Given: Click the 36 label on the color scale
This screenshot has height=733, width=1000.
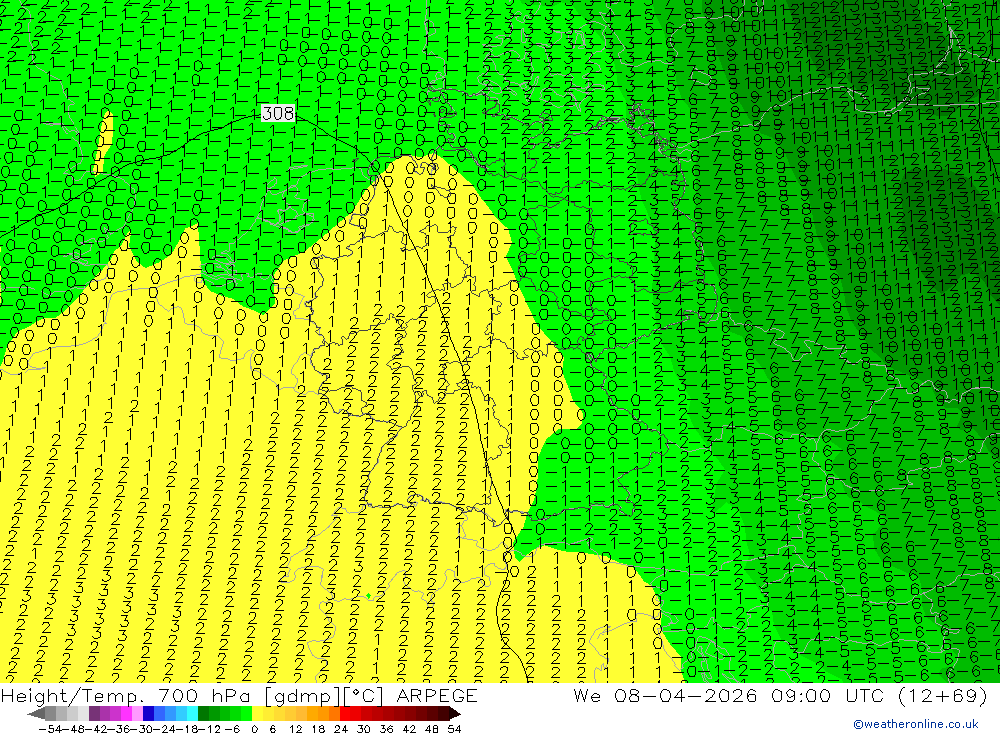Looking at the screenshot, I should tap(386, 729).
